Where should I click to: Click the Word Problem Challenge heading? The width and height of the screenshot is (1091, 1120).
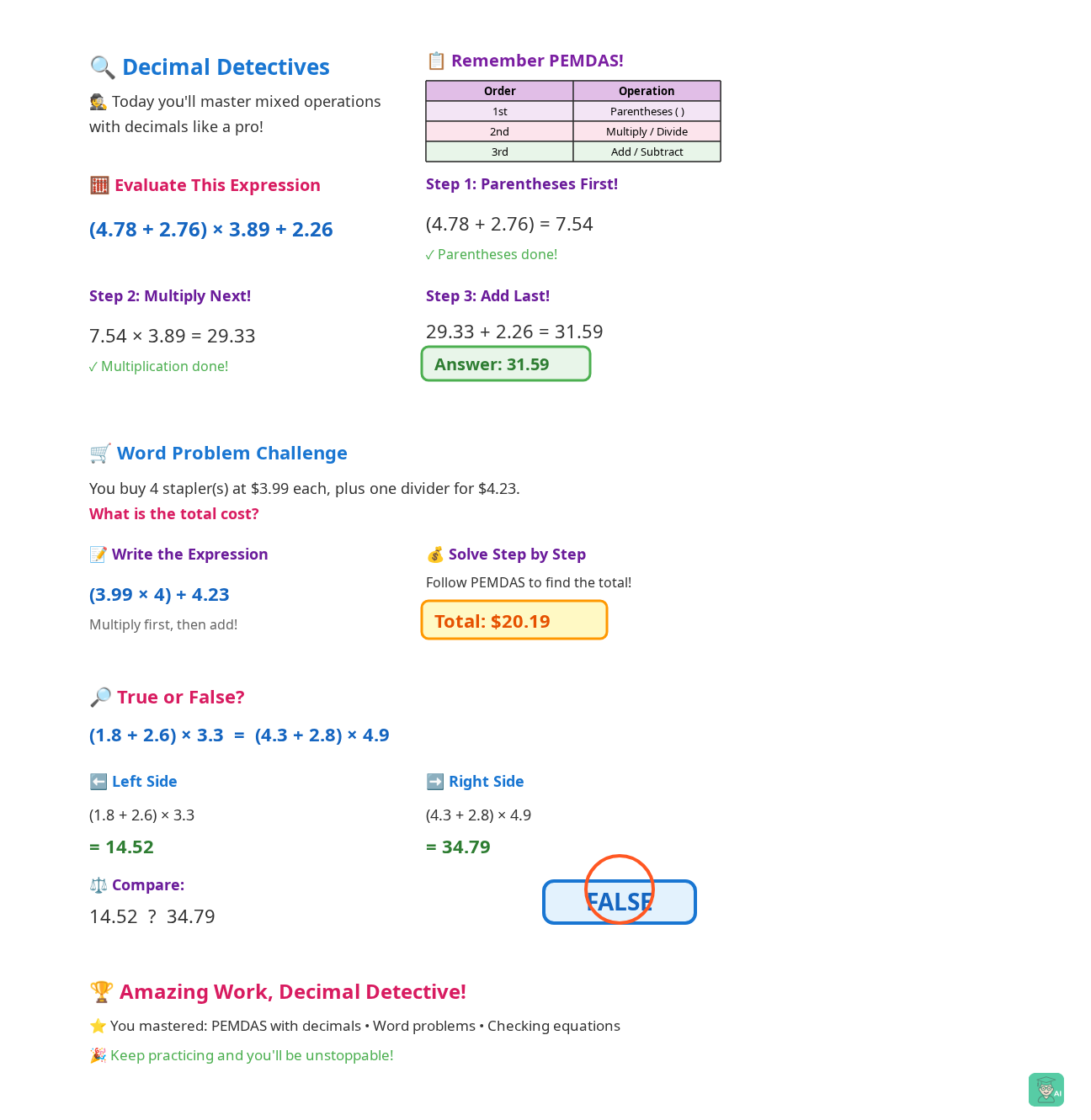tap(232, 453)
